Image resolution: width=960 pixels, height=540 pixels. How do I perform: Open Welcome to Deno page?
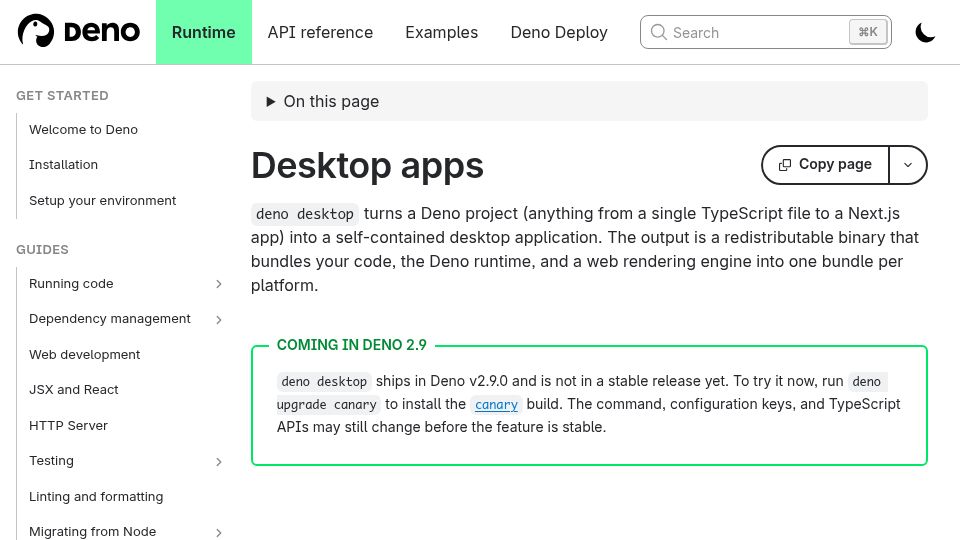coord(83,129)
